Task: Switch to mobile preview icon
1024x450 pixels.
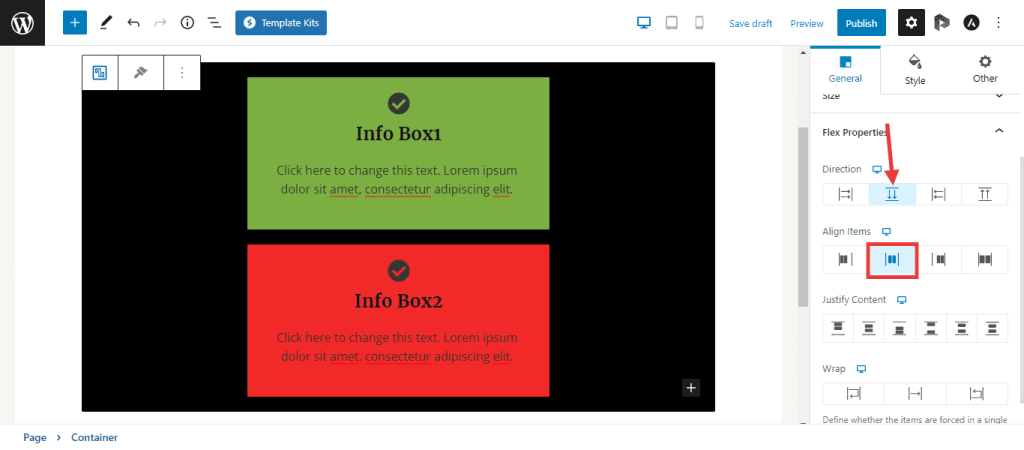Action: click(x=699, y=22)
